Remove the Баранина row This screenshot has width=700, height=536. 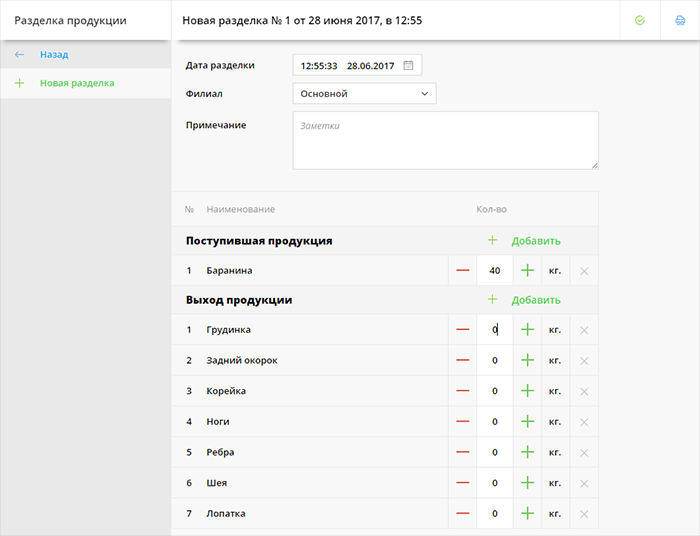coord(584,270)
